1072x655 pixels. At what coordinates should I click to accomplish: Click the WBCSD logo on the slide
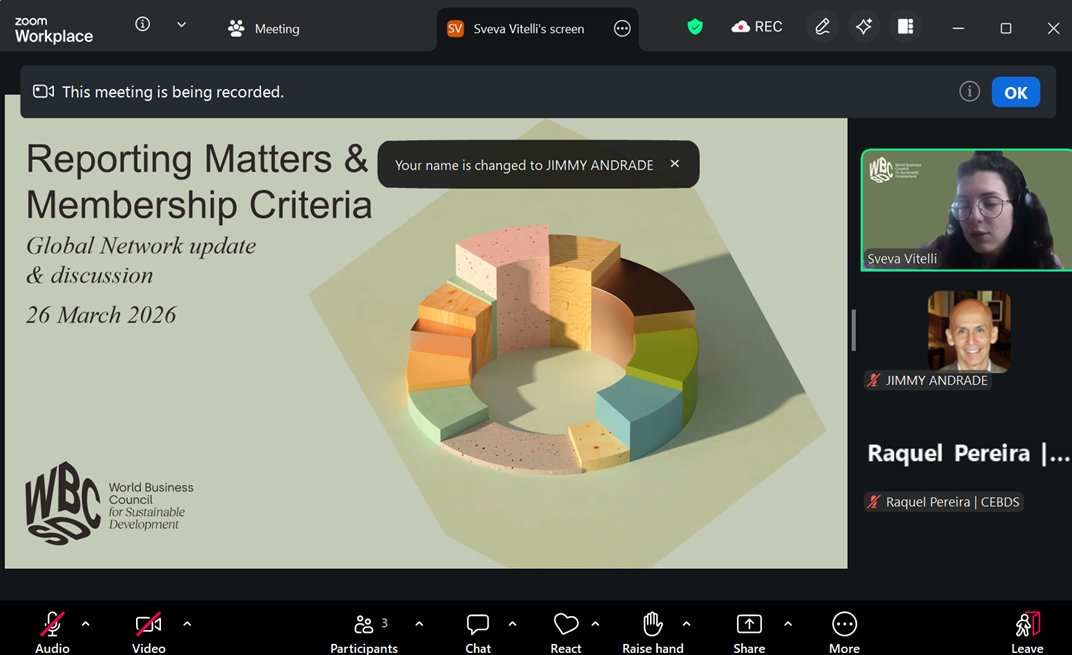(109, 504)
